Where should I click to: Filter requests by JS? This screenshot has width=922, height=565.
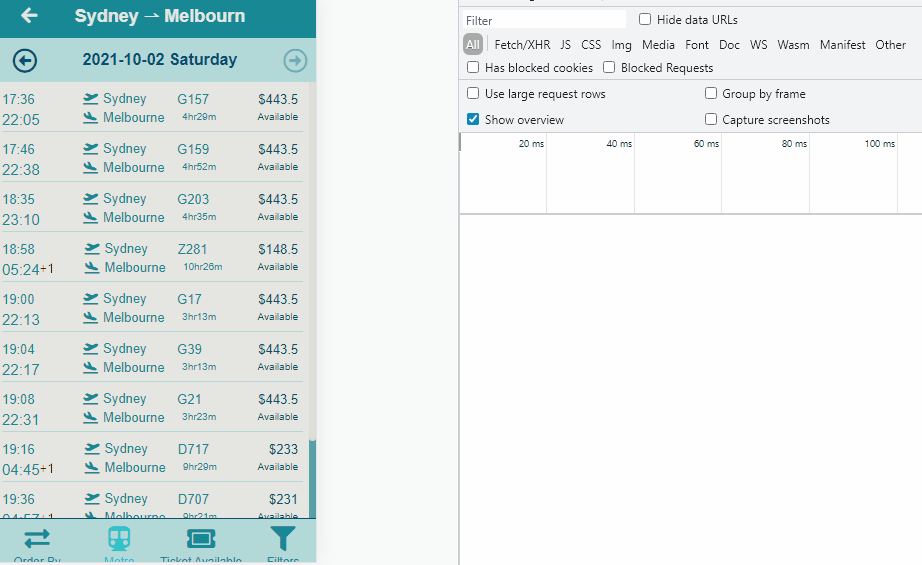[x=566, y=45]
